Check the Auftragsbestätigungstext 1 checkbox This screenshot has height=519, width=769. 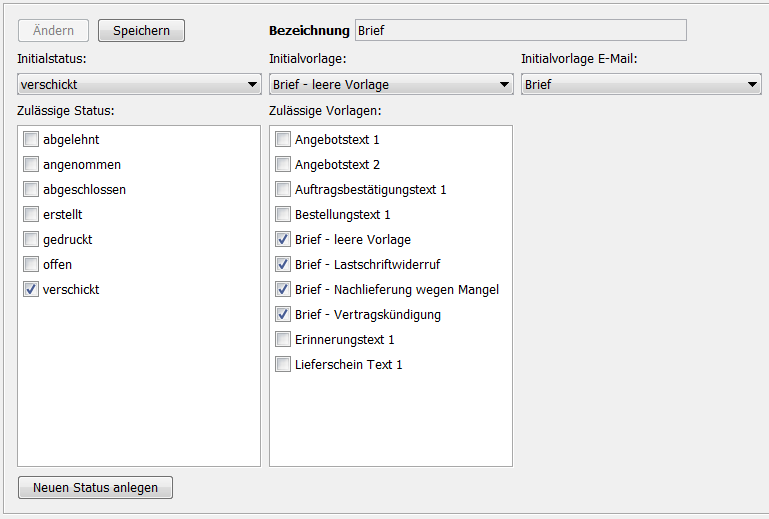(x=284, y=190)
